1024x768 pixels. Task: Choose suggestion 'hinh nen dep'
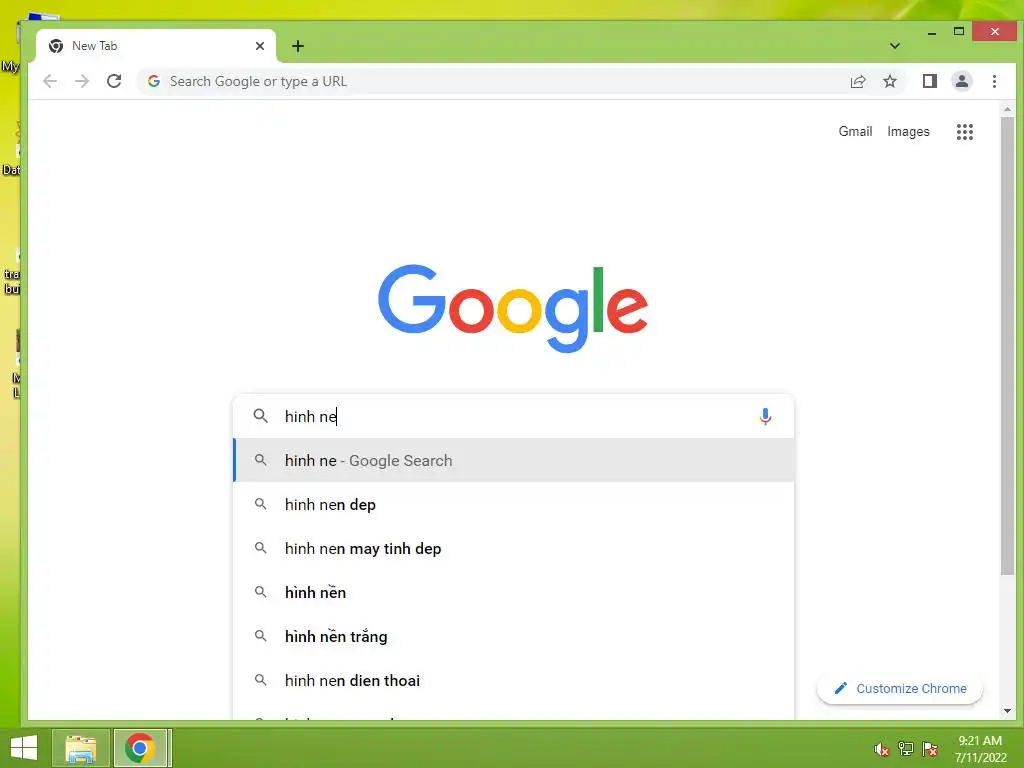click(513, 504)
